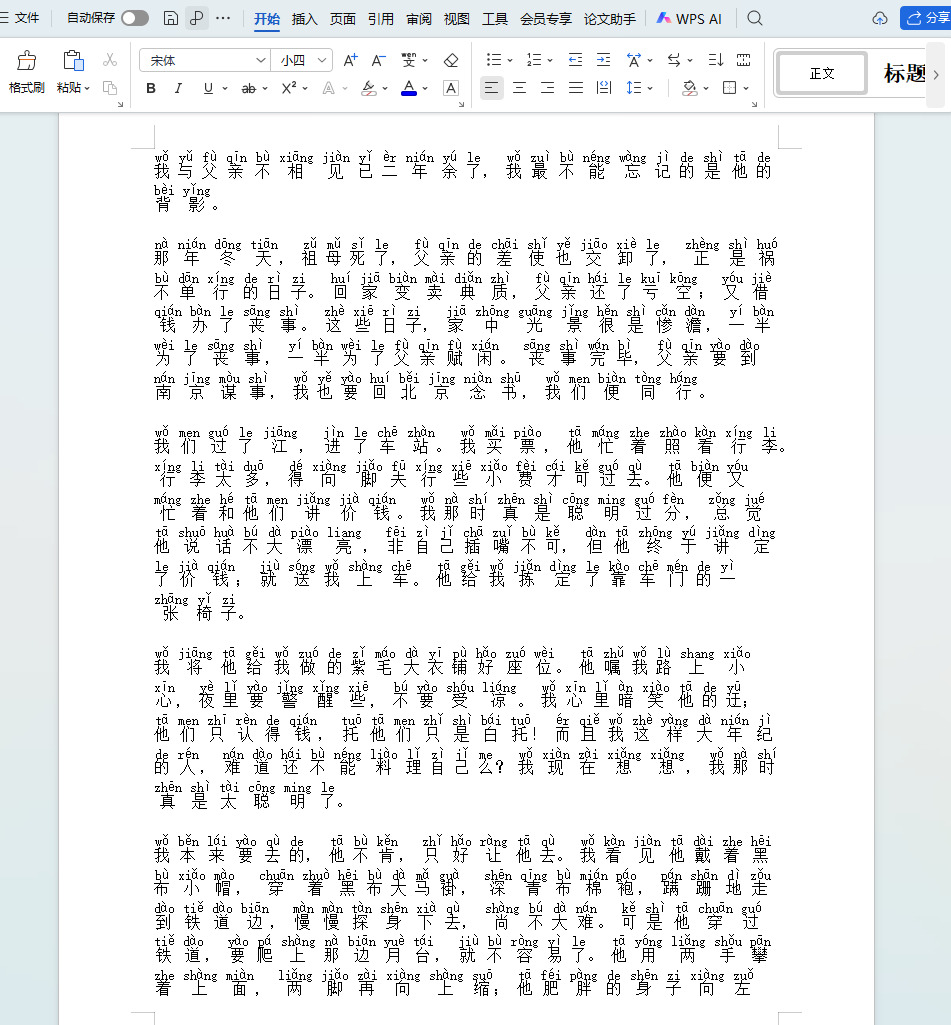This screenshot has width=951, height=1025.
Task: Open the 小四 font size dropdown
Action: point(303,60)
